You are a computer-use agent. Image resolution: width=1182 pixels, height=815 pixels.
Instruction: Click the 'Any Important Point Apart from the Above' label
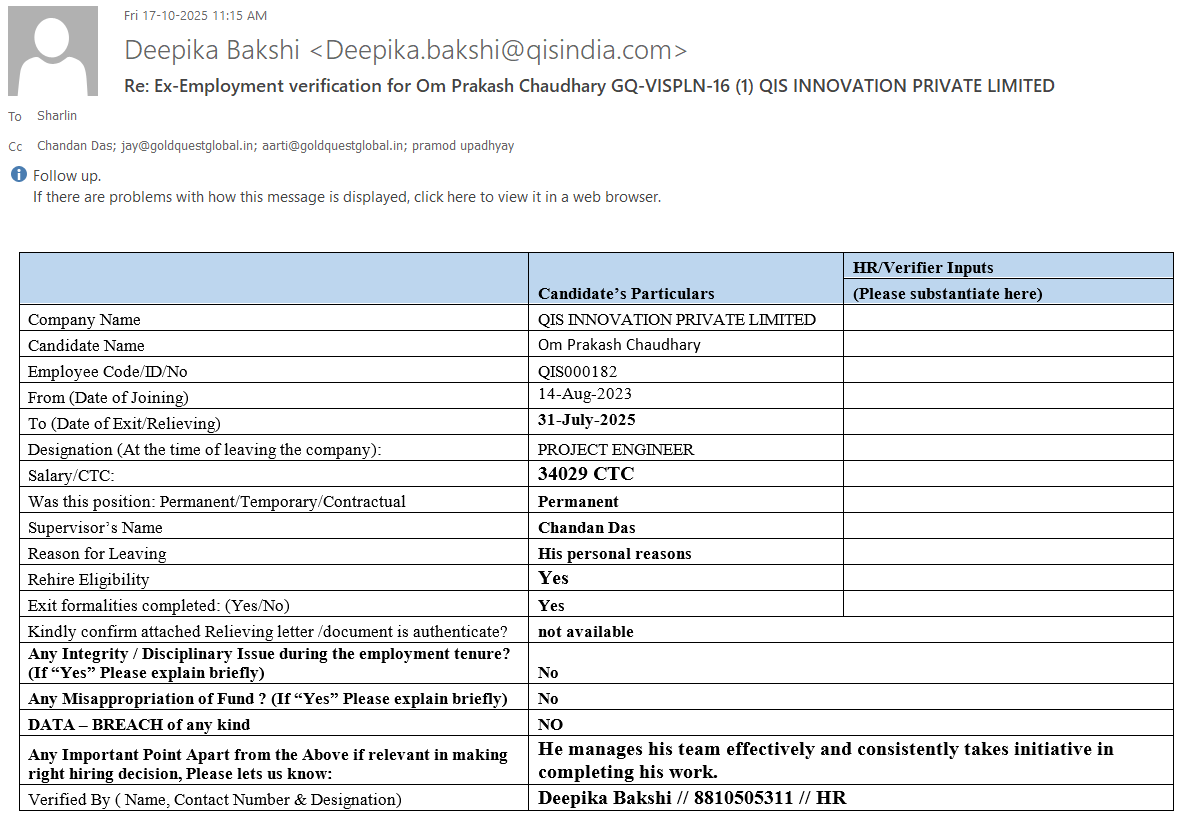coord(268,764)
